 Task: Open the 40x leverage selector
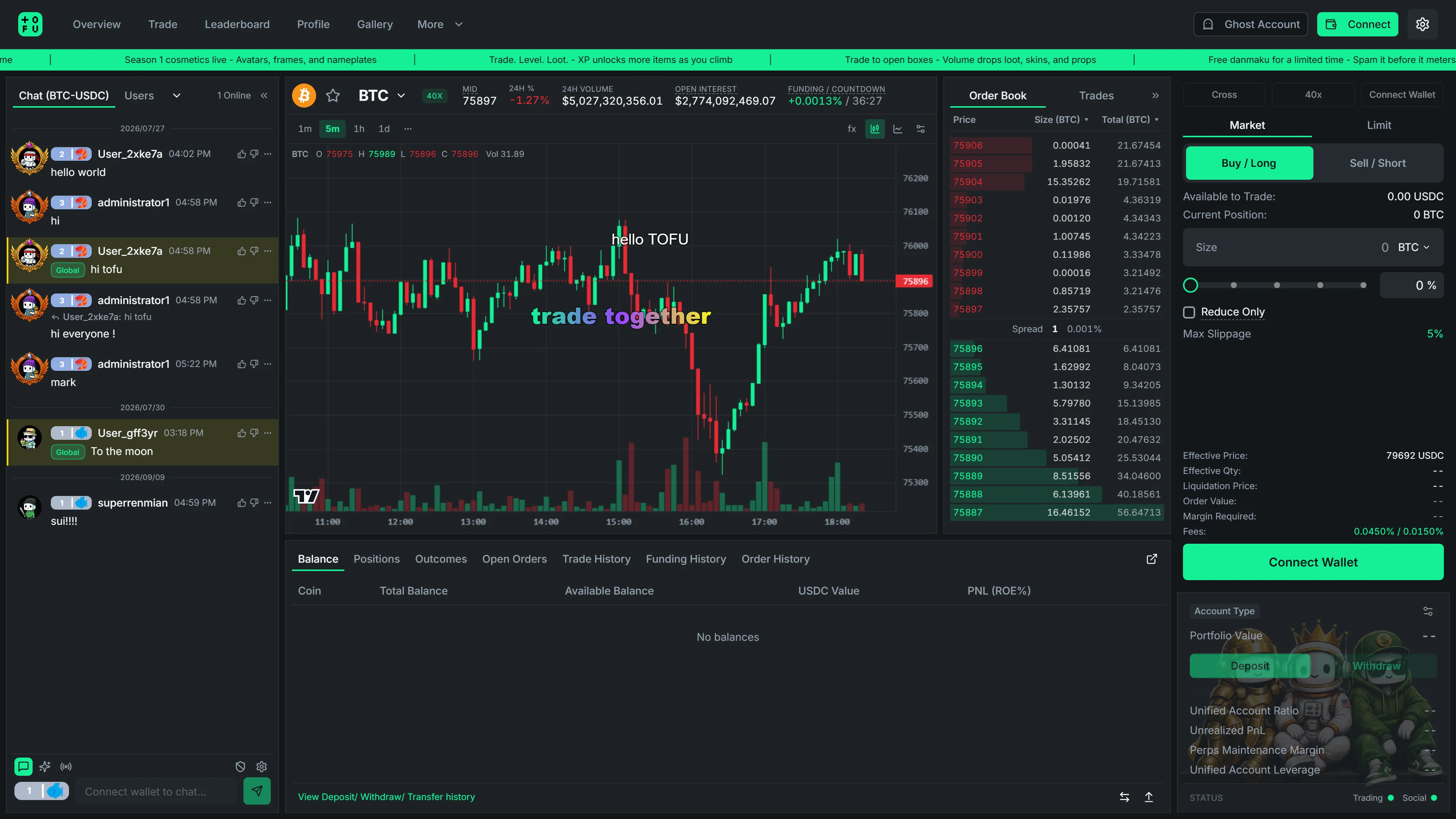click(1313, 94)
